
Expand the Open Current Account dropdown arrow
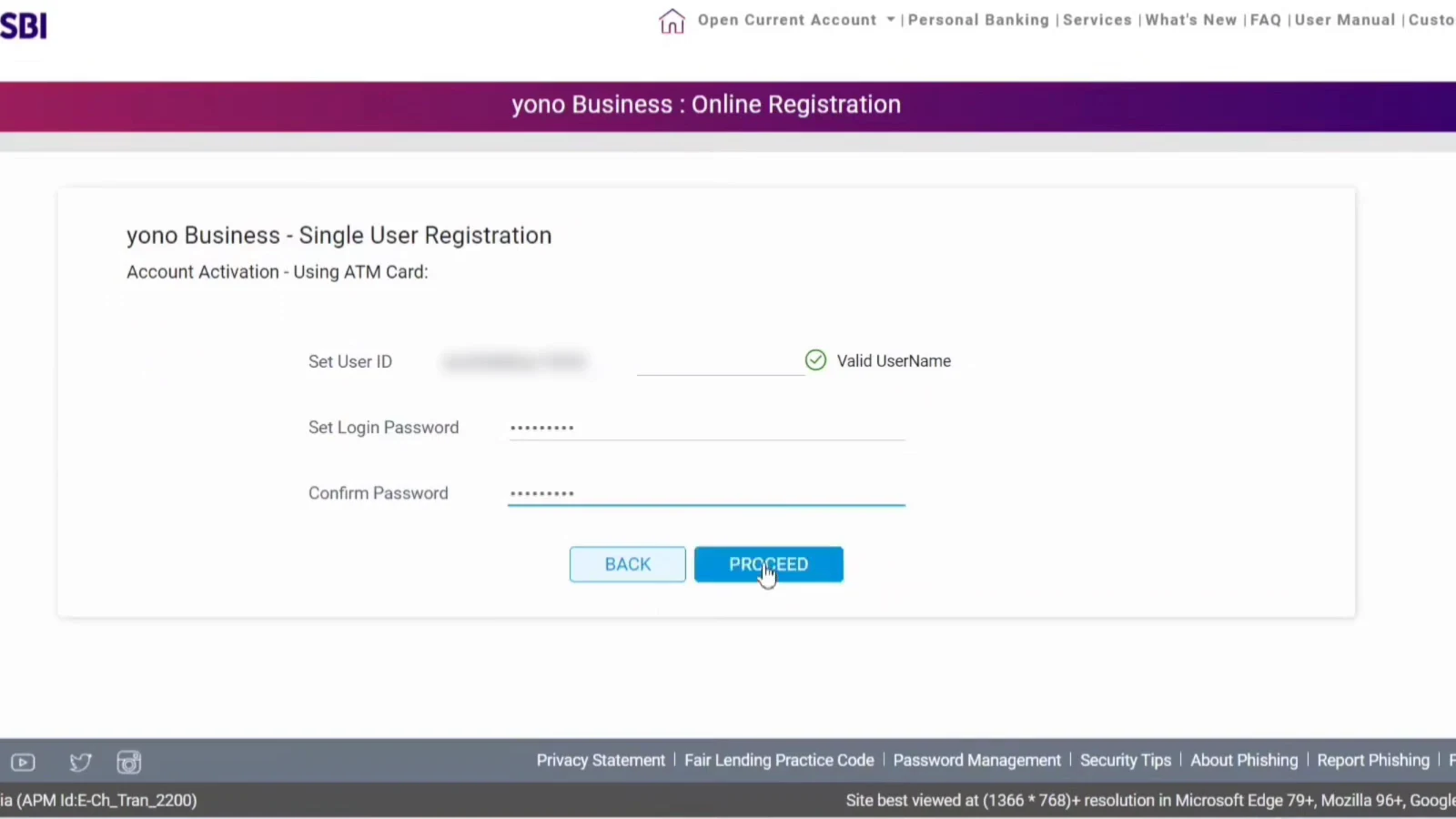pyautogui.click(x=891, y=20)
